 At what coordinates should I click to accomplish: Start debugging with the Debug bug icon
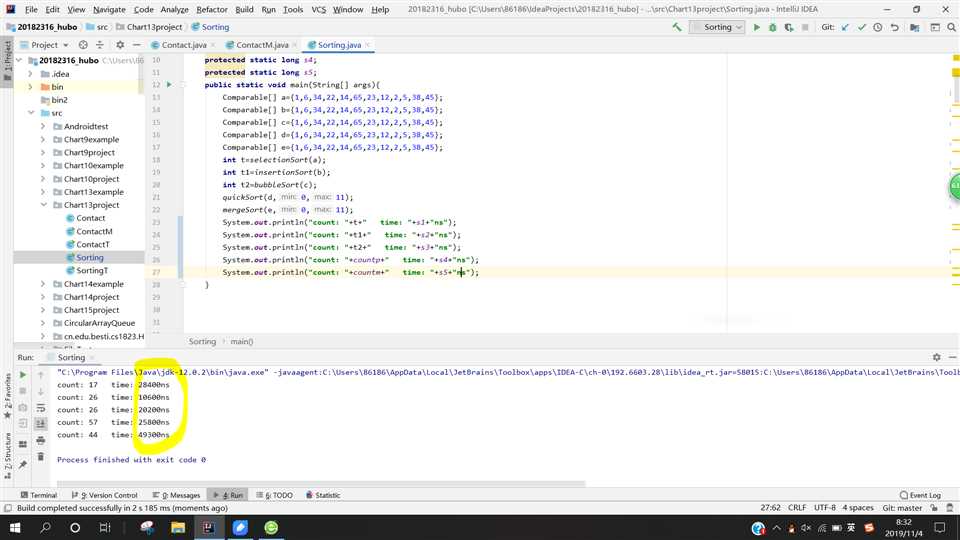[773, 27]
